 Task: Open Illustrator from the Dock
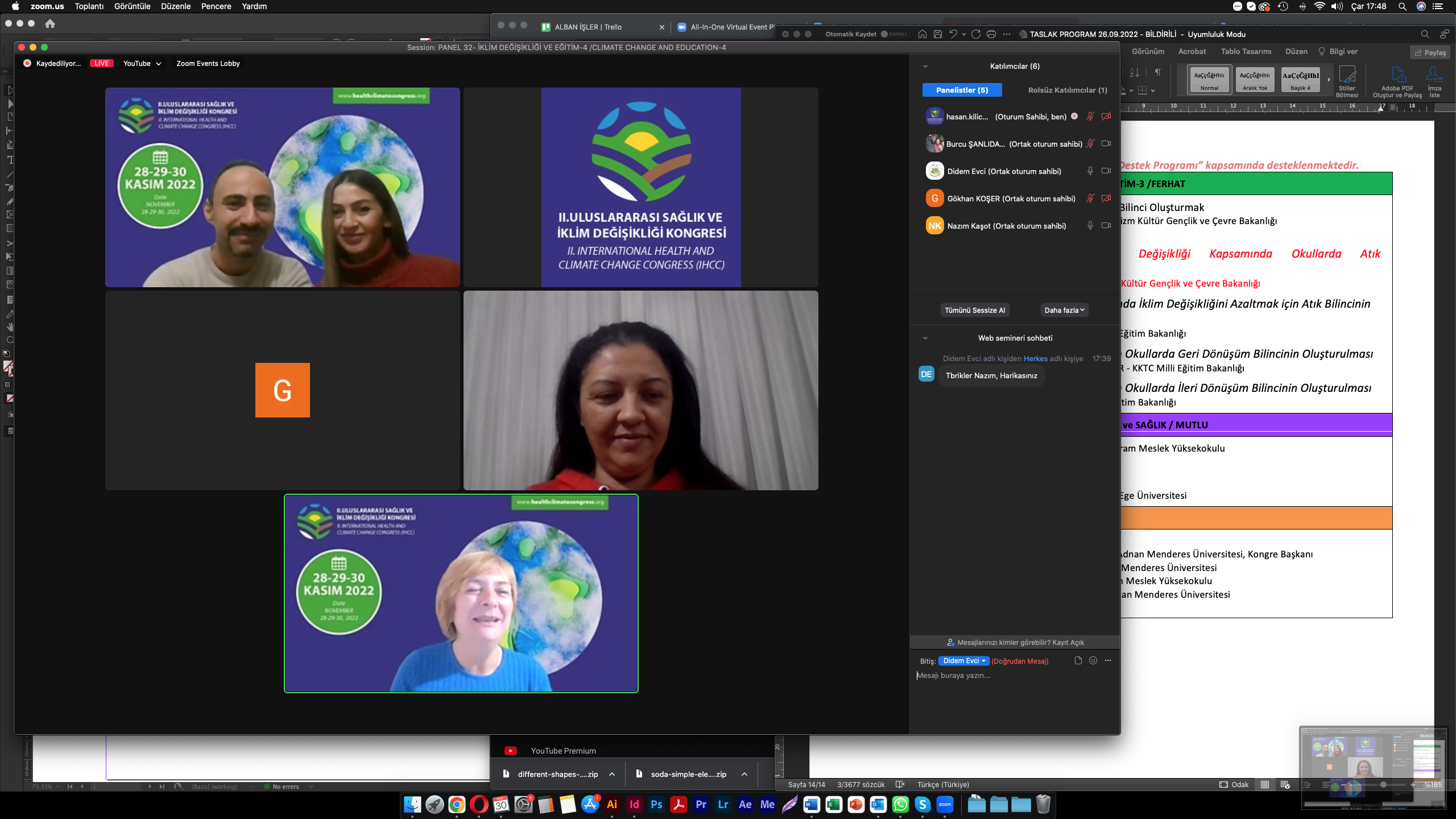click(x=612, y=804)
